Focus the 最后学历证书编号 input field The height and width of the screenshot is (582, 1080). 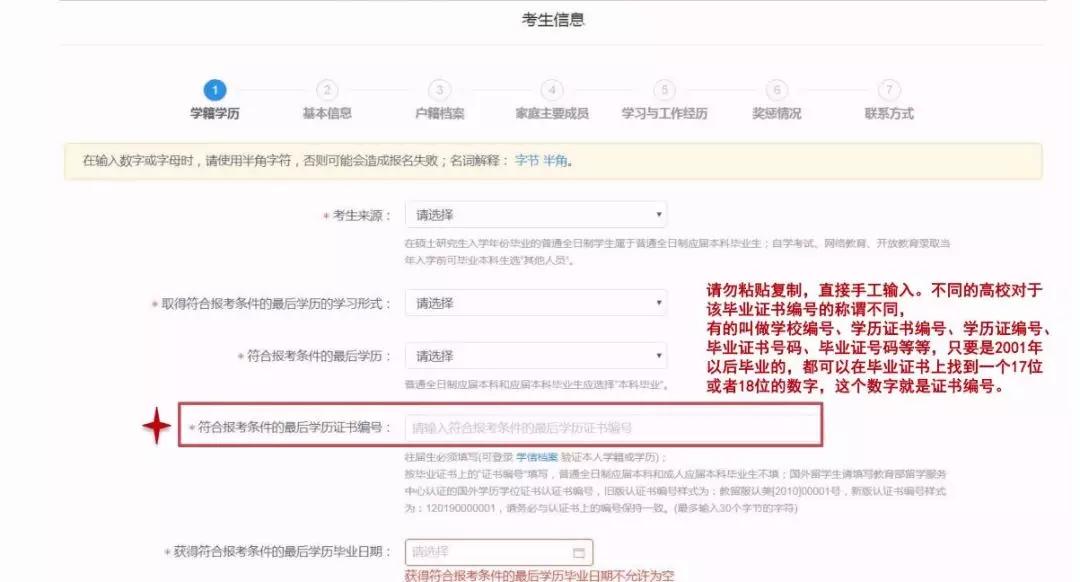click(x=612, y=427)
